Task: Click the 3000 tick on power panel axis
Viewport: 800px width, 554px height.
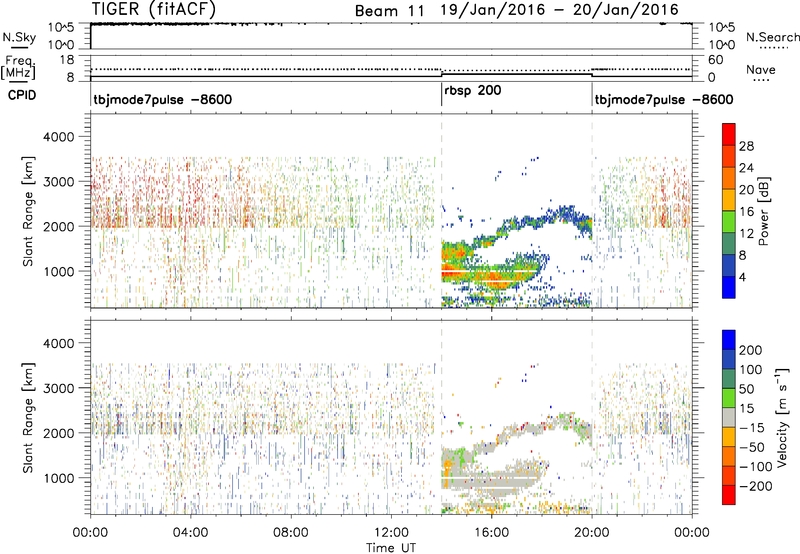Action: tap(58, 182)
